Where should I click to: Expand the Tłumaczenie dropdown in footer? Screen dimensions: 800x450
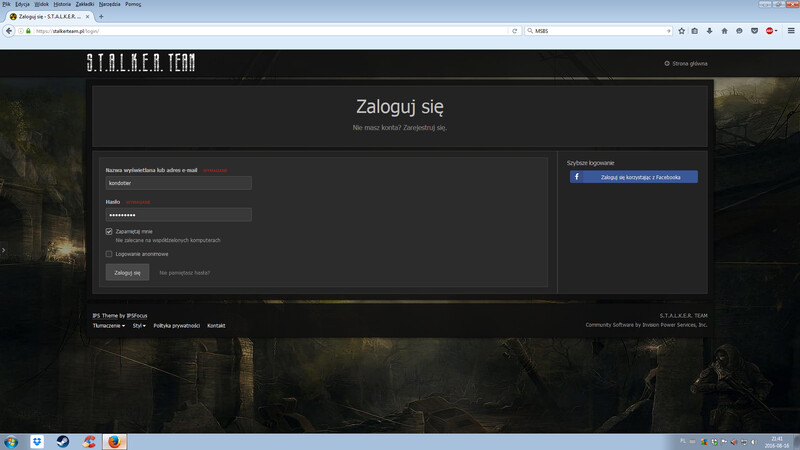(x=109, y=325)
